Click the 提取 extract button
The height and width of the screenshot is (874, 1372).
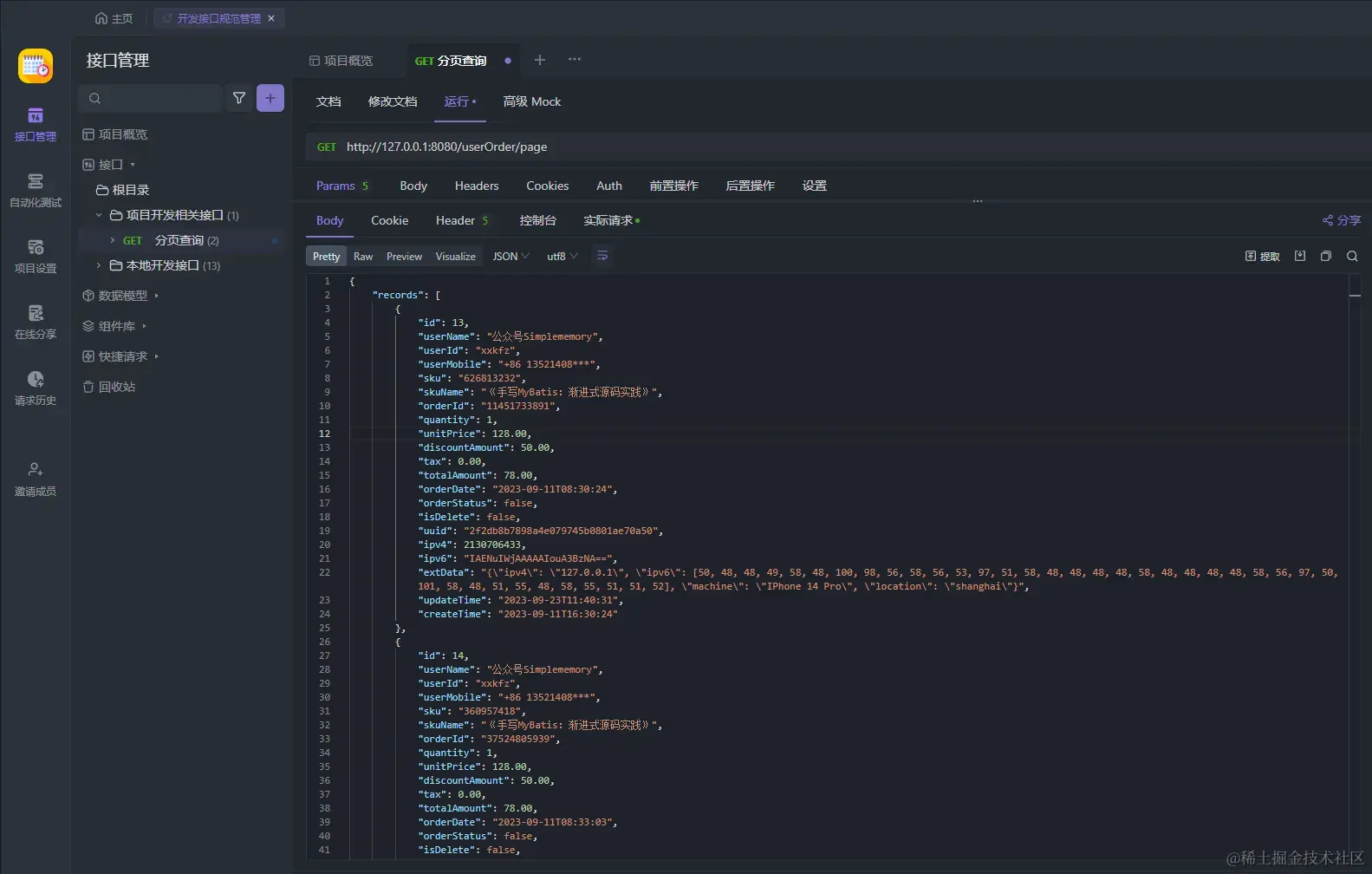tap(1262, 256)
